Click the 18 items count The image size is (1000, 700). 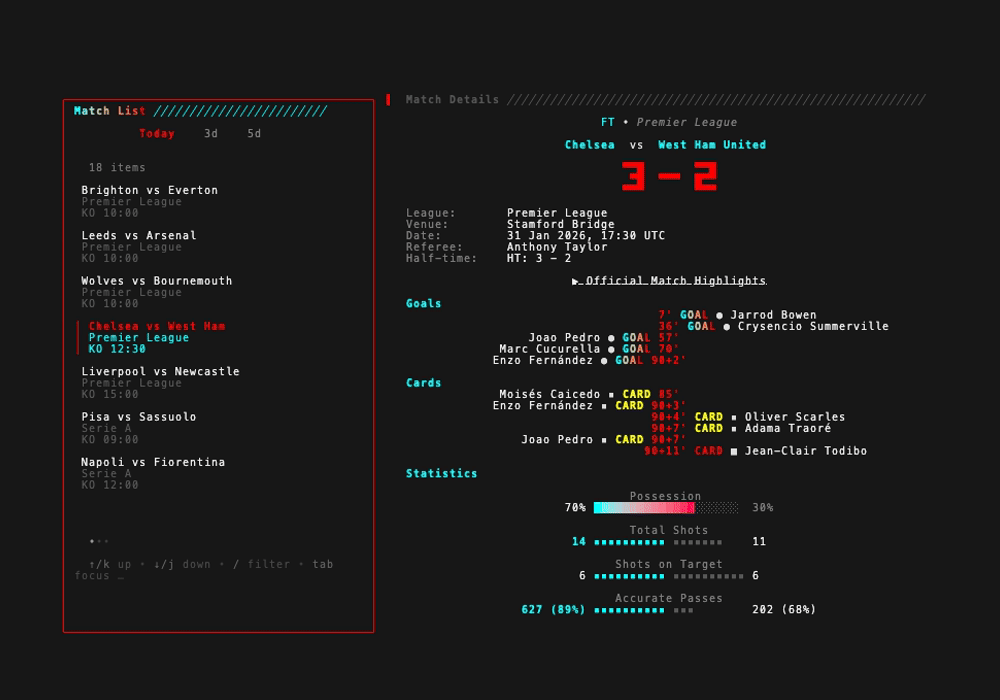click(117, 168)
